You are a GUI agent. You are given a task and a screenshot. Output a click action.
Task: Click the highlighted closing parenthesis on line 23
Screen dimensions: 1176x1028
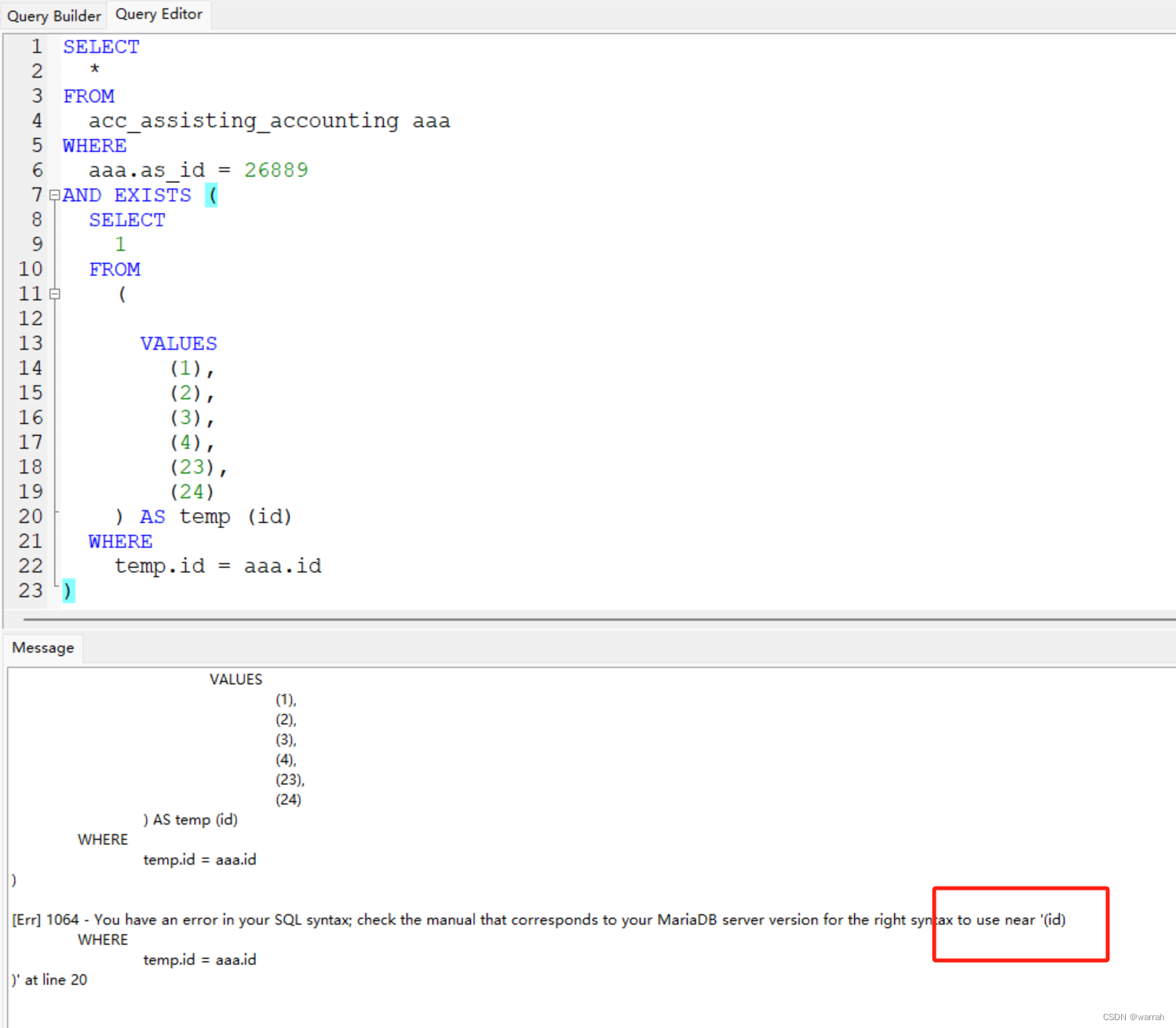[68, 591]
